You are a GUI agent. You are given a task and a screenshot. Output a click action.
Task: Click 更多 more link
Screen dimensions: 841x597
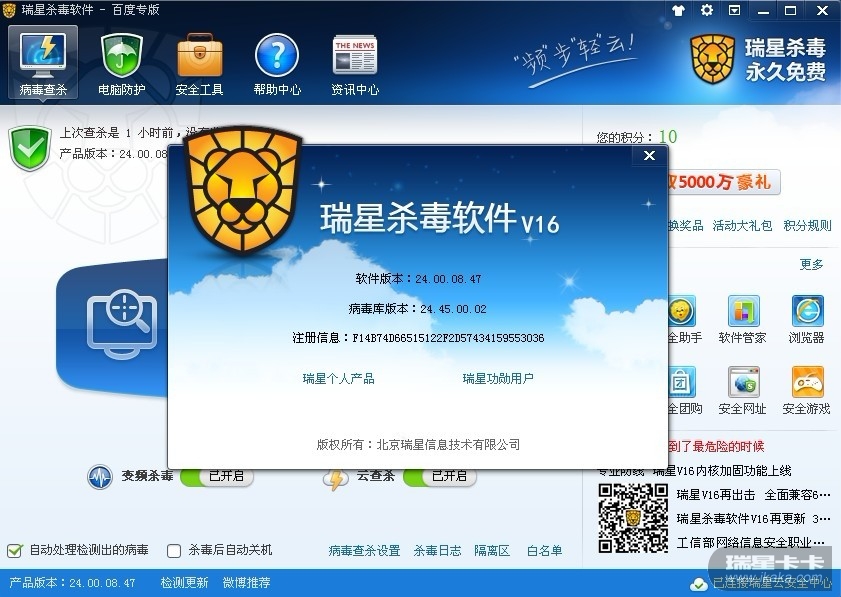click(811, 264)
